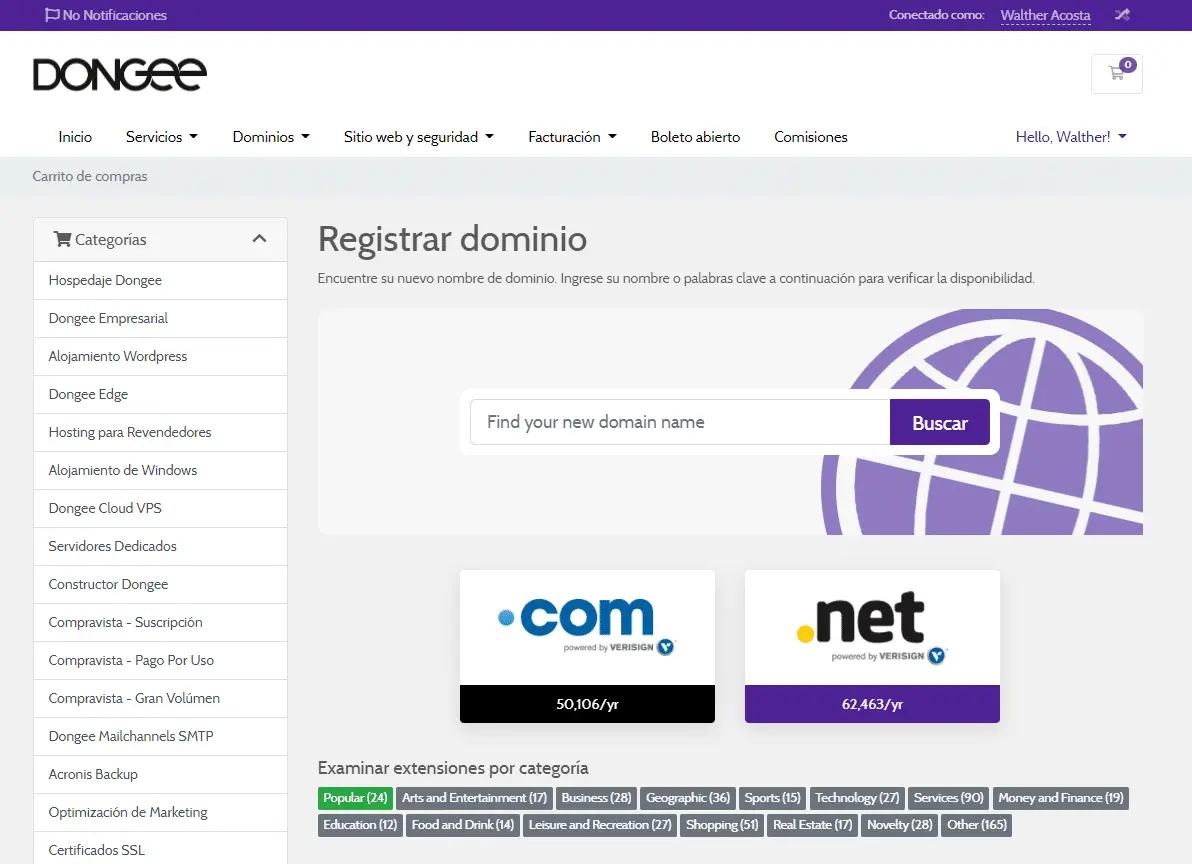
Task: Open Alojamiento de Windows category
Action: tap(160, 470)
